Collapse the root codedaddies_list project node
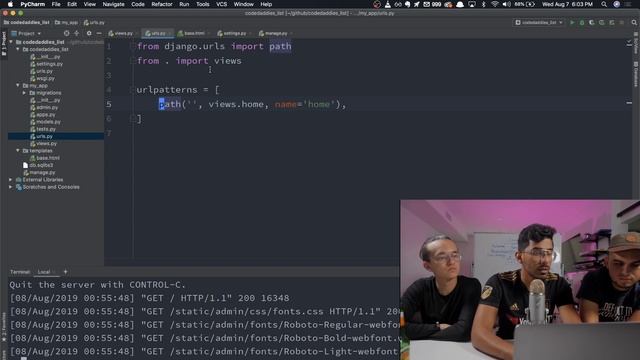 pos(11,42)
